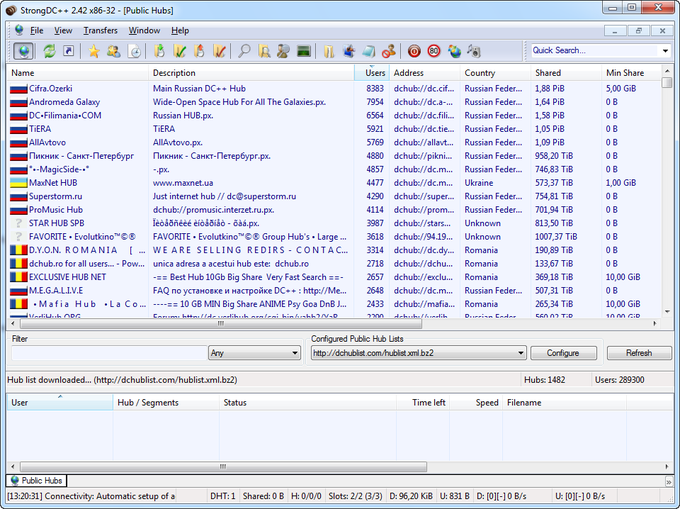This screenshot has width=680, height=509.
Task: Click the app globe icon beside File menu
Action: (19, 30)
